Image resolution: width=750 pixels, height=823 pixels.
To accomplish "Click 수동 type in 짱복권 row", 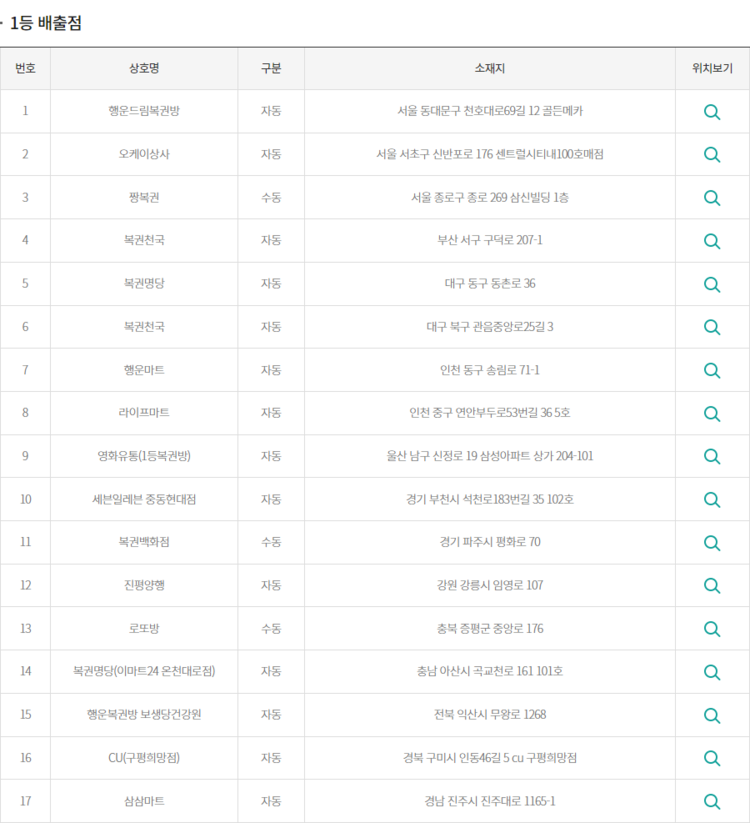I will (x=271, y=197).
